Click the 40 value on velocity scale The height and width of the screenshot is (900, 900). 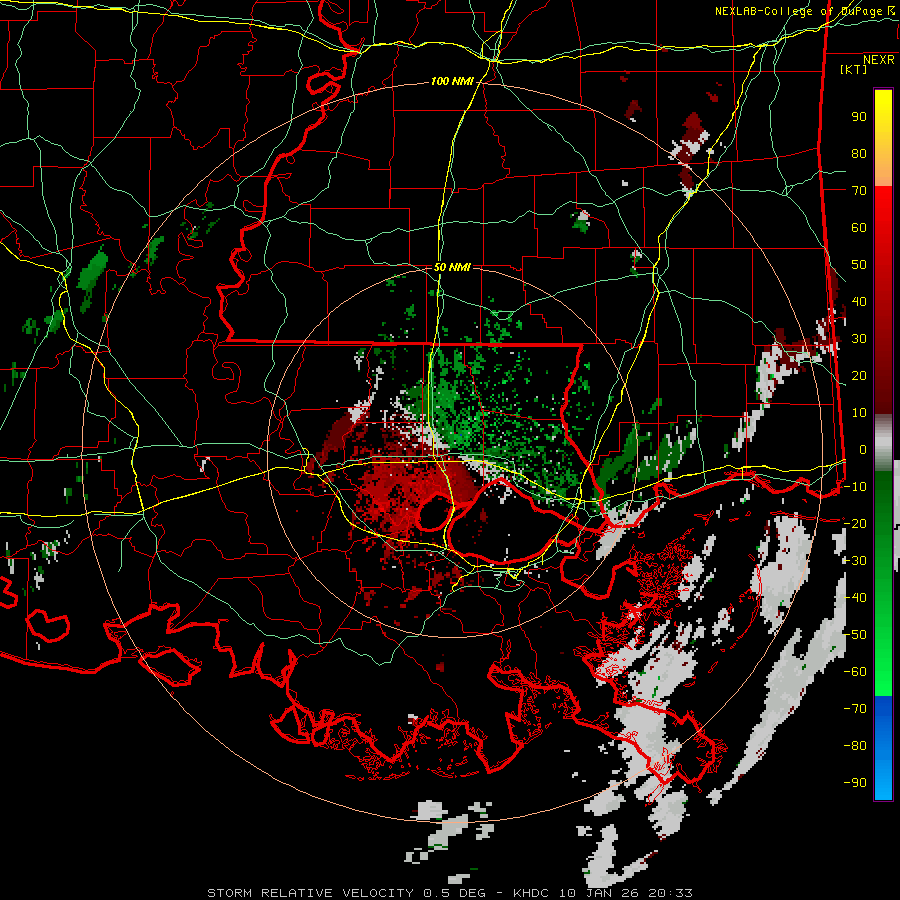tap(859, 302)
